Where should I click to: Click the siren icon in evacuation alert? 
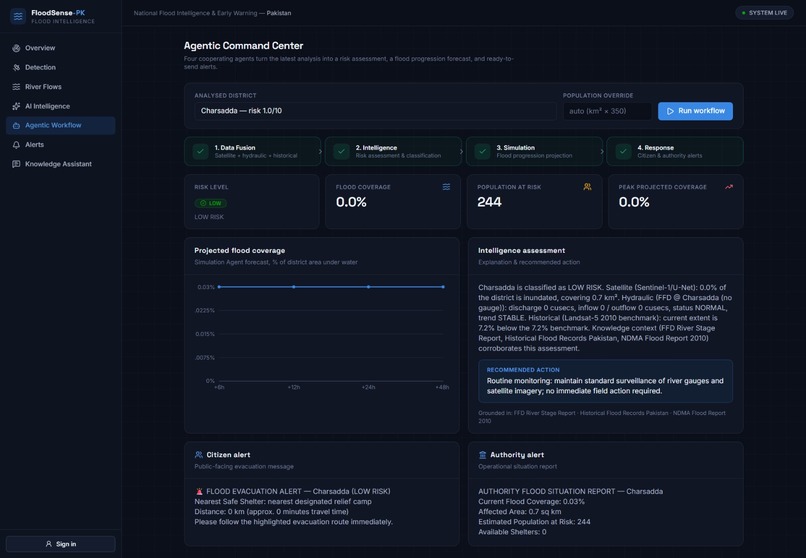(x=199, y=492)
